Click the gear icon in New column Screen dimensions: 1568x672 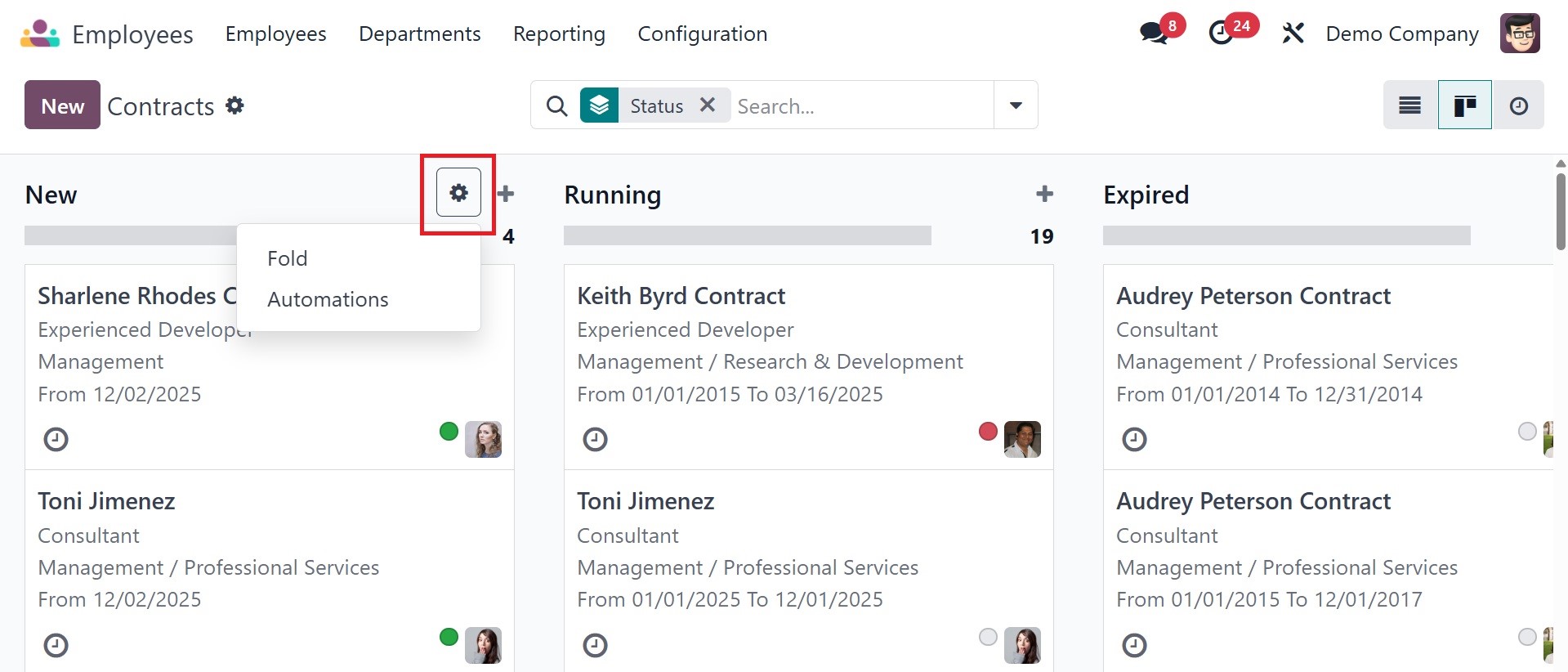[458, 193]
